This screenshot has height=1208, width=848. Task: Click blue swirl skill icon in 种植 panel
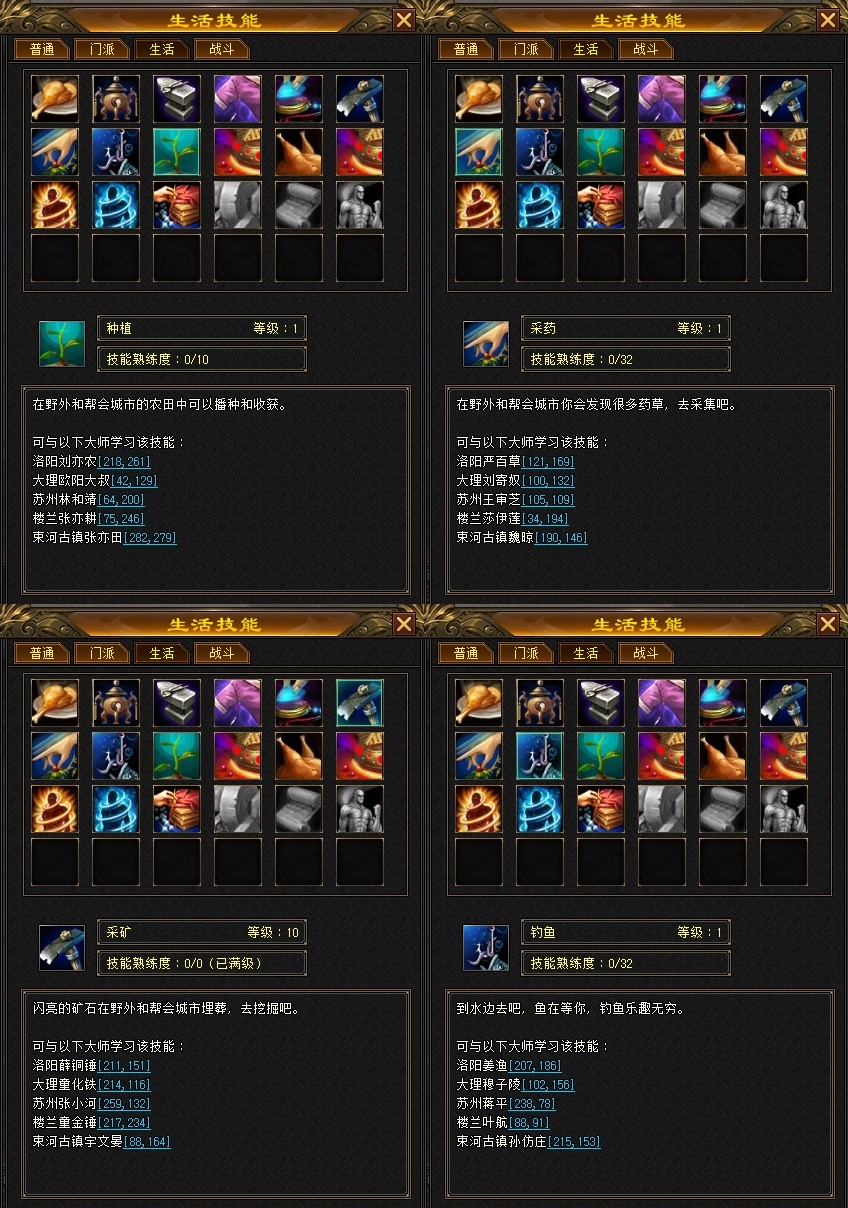pos(116,205)
